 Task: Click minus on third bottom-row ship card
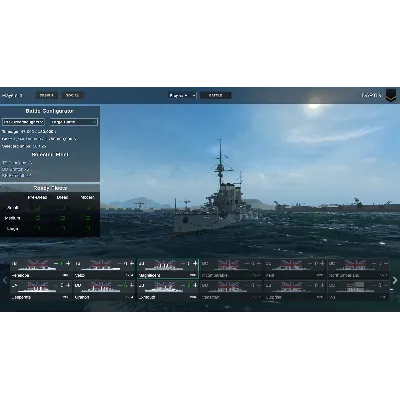click(183, 285)
